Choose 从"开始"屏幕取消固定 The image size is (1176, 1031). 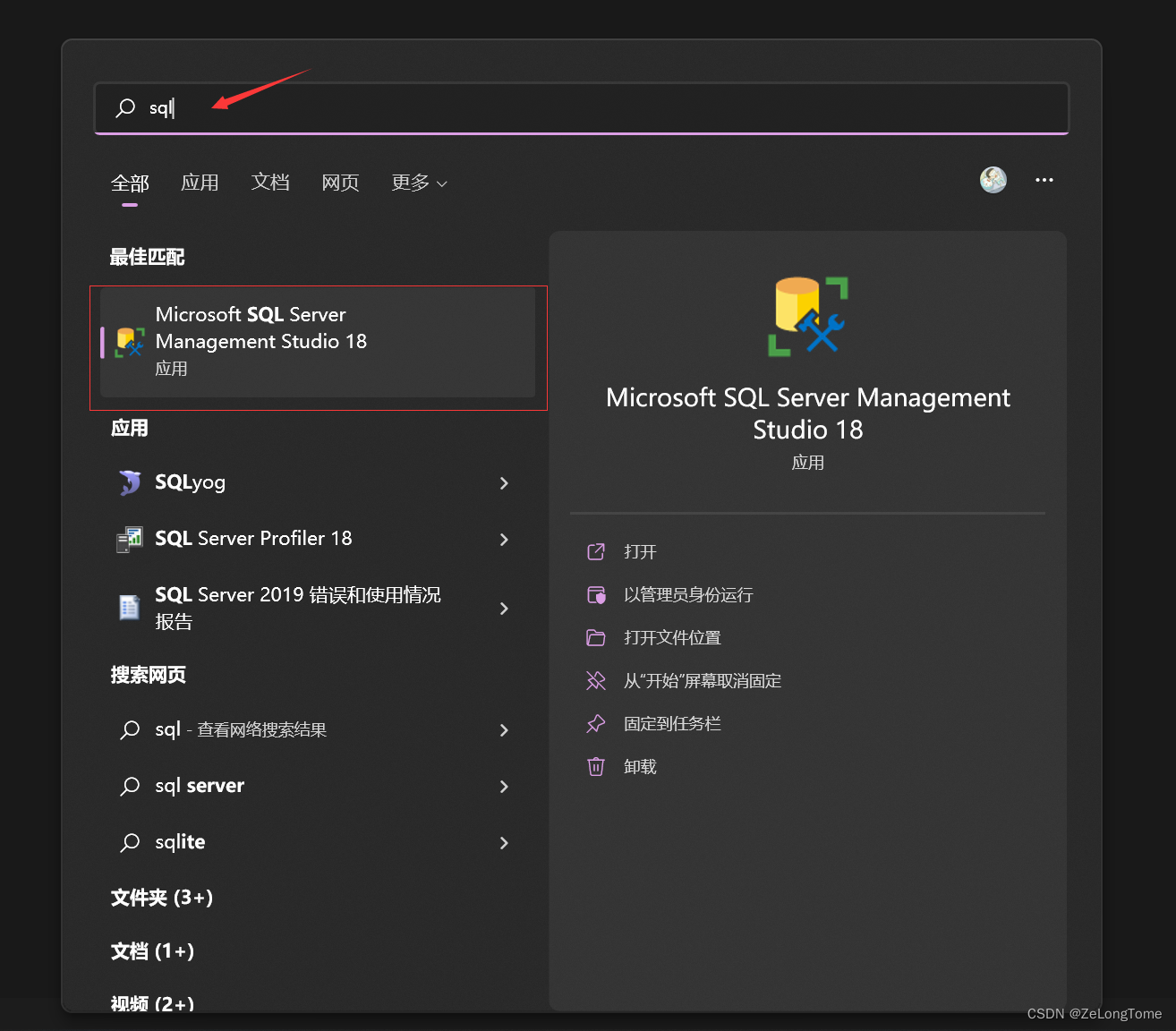pos(703,681)
